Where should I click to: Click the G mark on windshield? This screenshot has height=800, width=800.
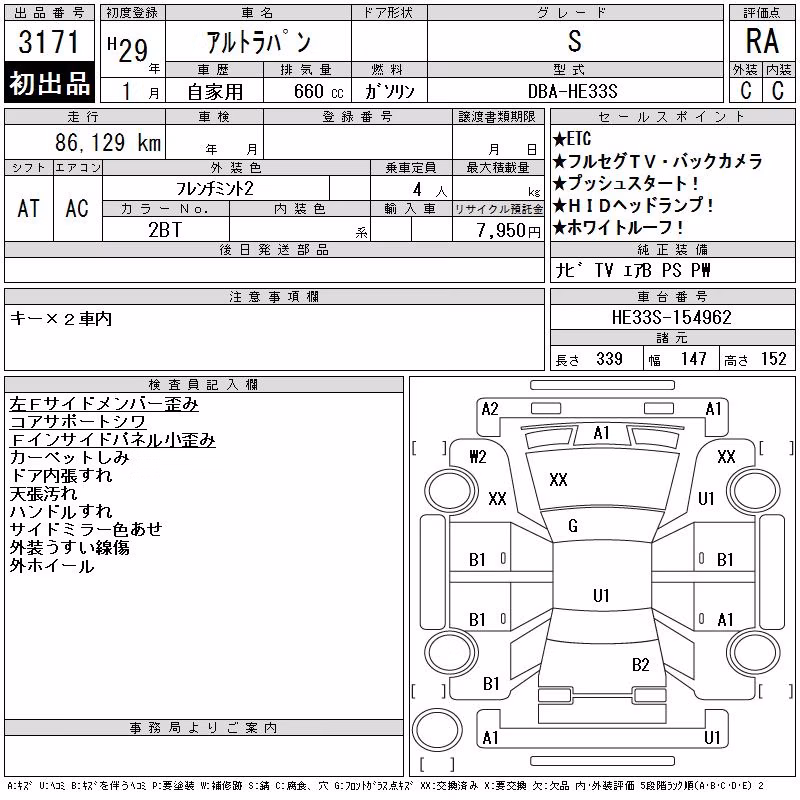pos(573,526)
